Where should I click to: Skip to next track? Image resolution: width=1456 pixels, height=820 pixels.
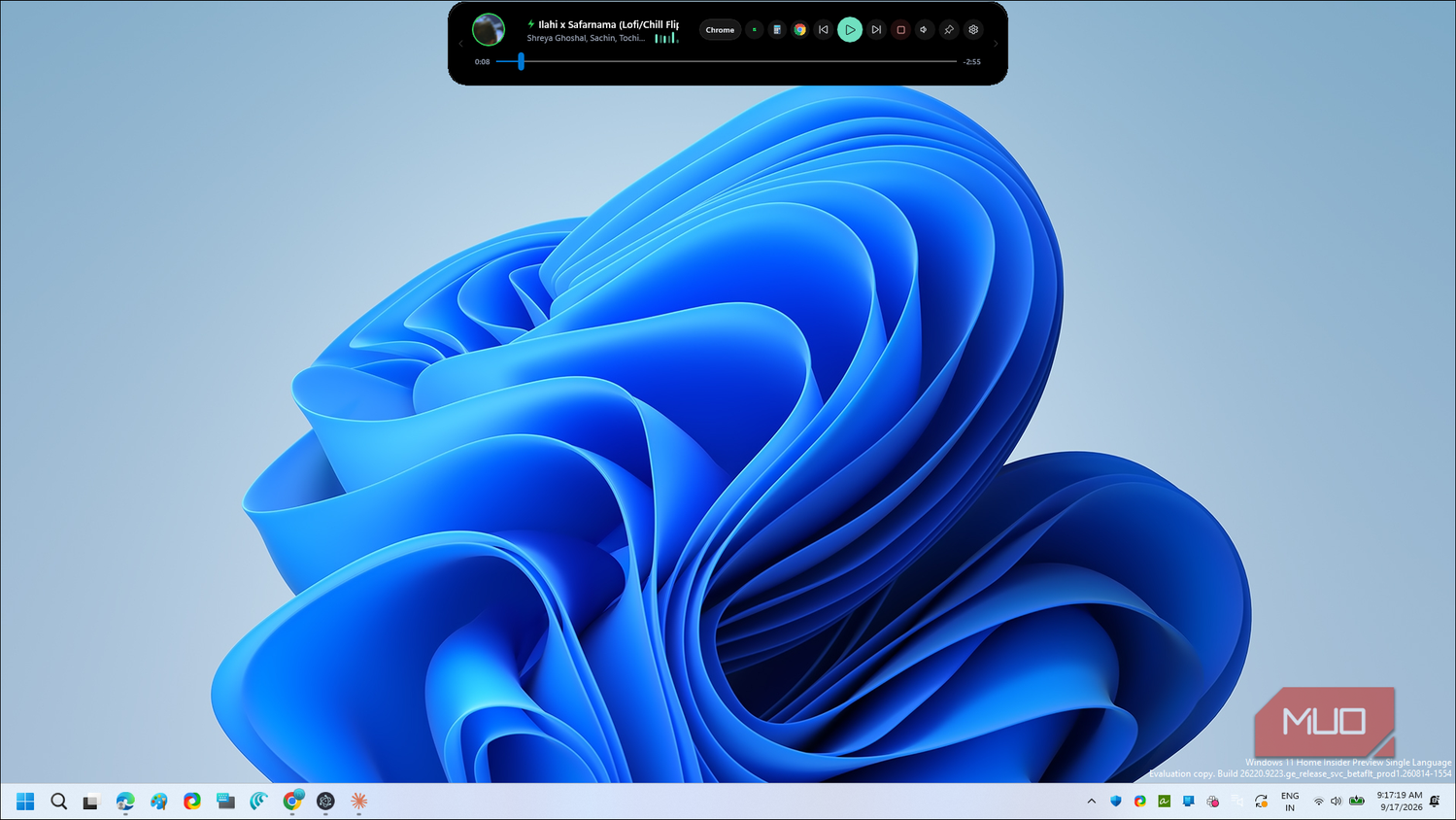point(876,30)
